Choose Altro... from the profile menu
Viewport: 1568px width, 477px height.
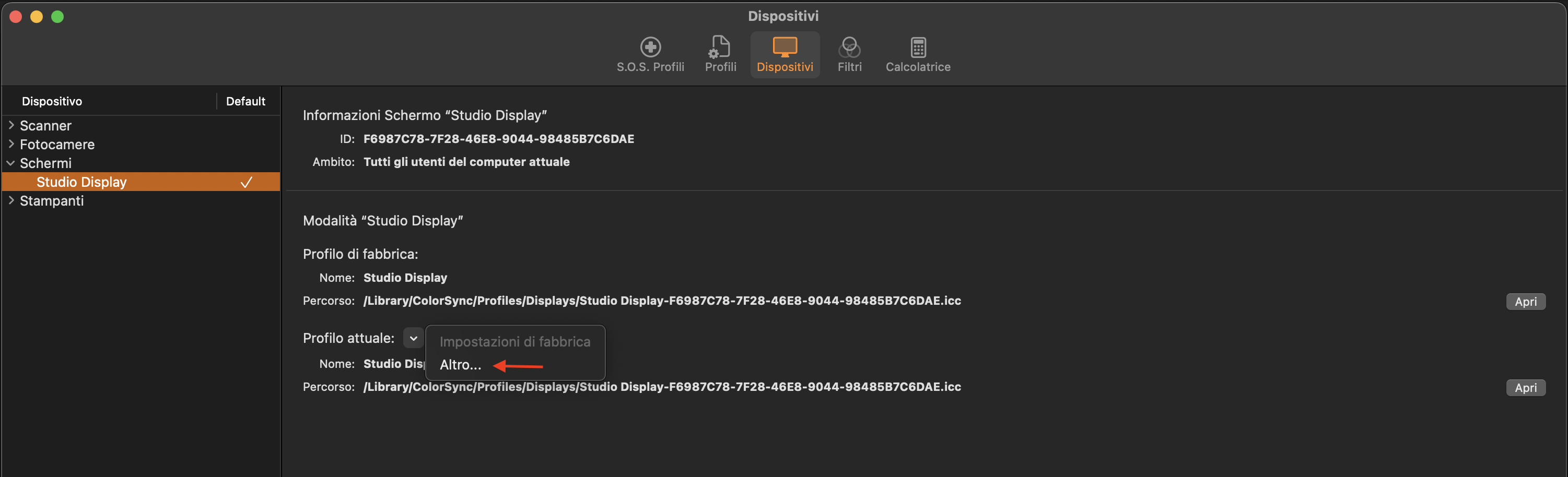coord(460,365)
